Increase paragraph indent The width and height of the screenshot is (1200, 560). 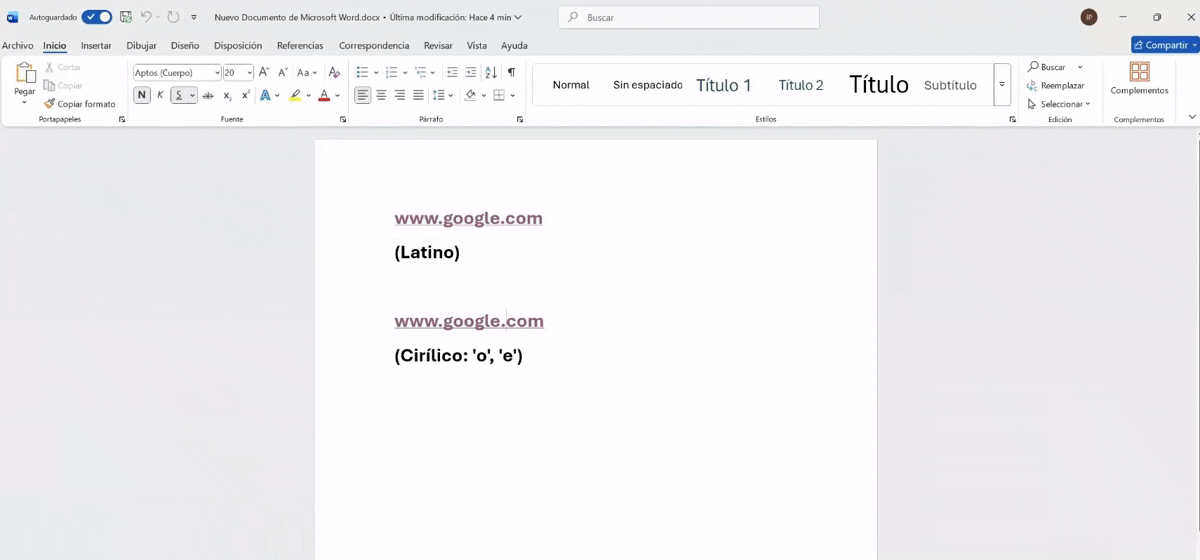pyautogui.click(x=471, y=72)
